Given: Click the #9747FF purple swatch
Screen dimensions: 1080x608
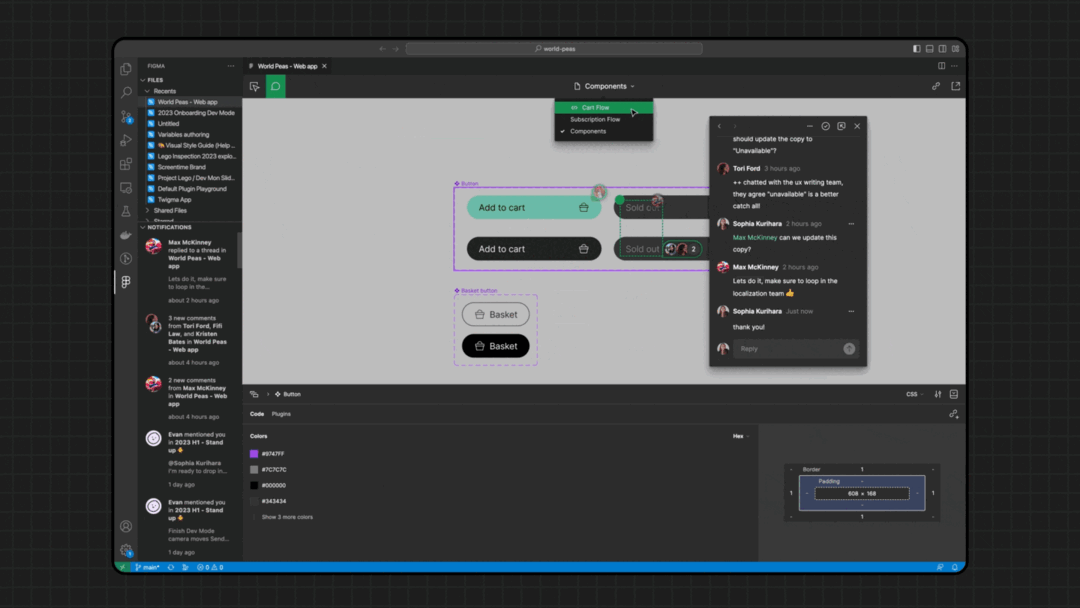Looking at the screenshot, I should (x=254, y=454).
